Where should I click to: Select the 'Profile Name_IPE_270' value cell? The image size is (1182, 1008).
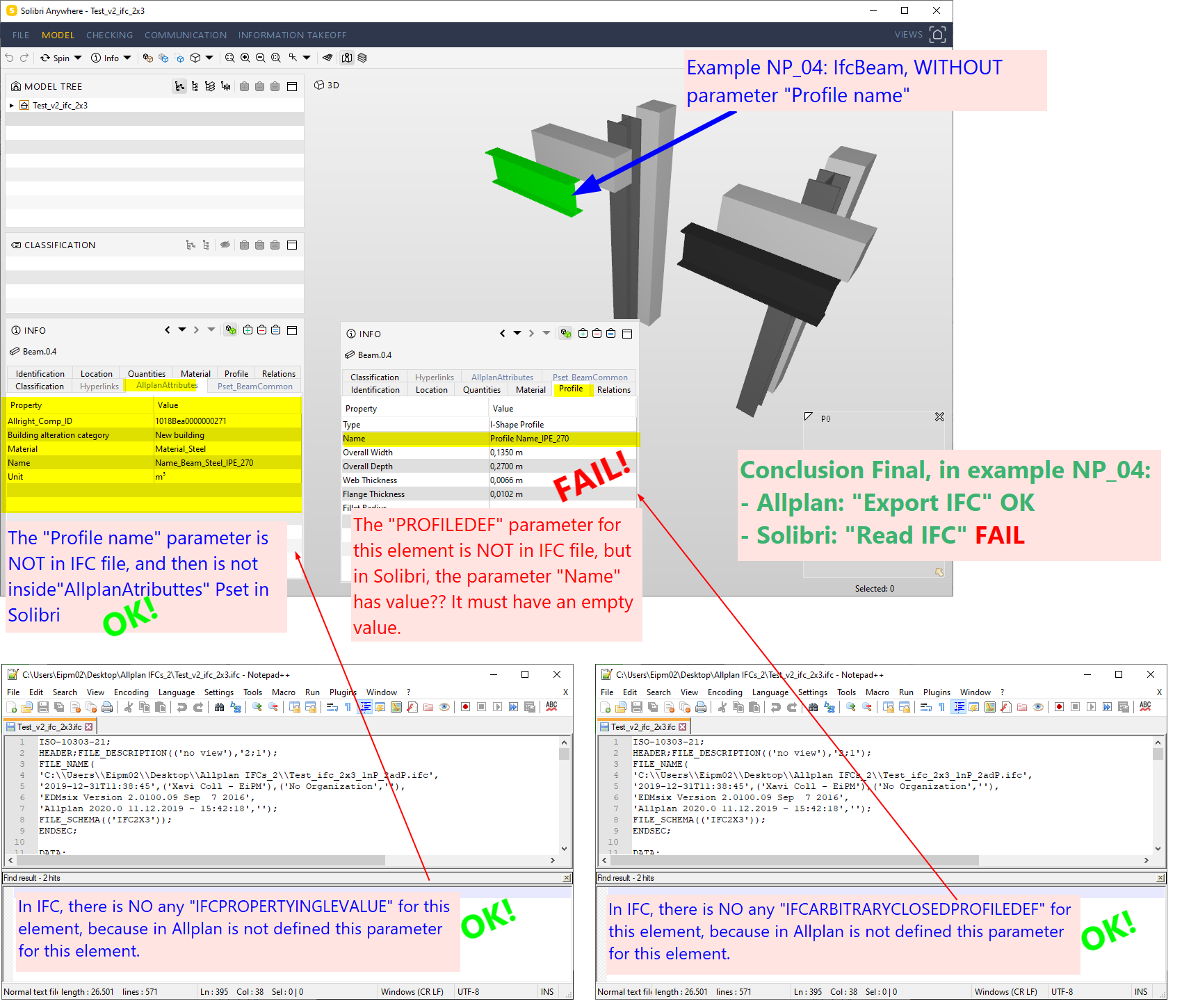562,439
